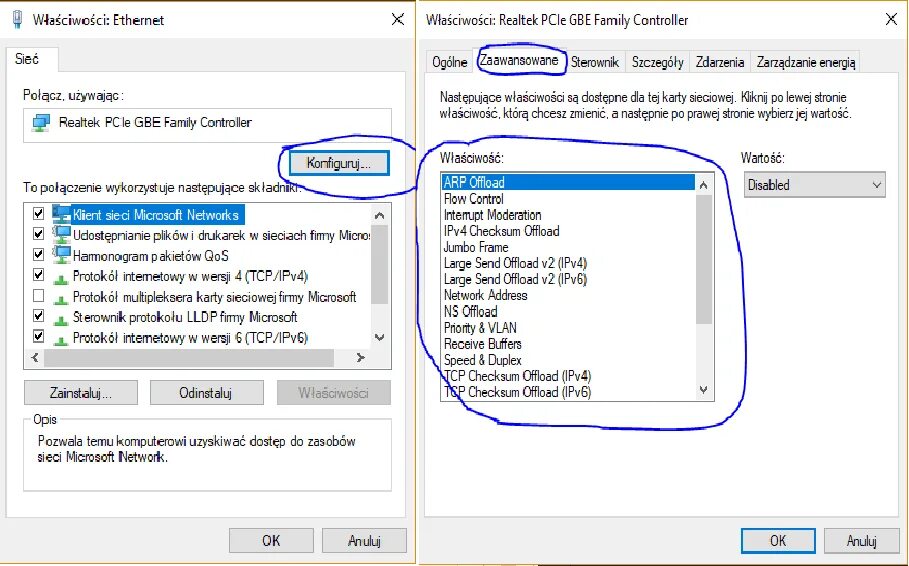Click right arrow of components horizontal scrollbar
The width and height of the screenshot is (909, 566).
click(361, 358)
